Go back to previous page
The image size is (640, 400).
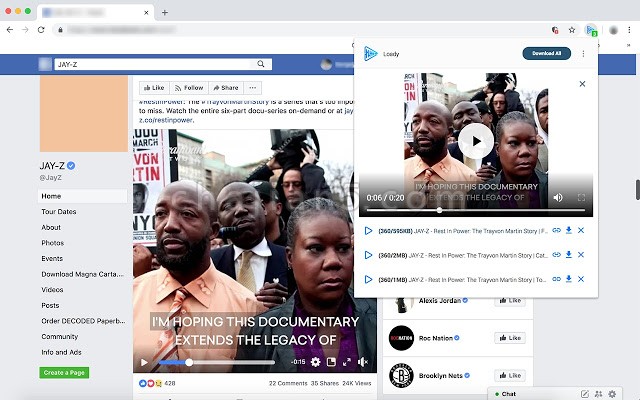[x=10, y=30]
